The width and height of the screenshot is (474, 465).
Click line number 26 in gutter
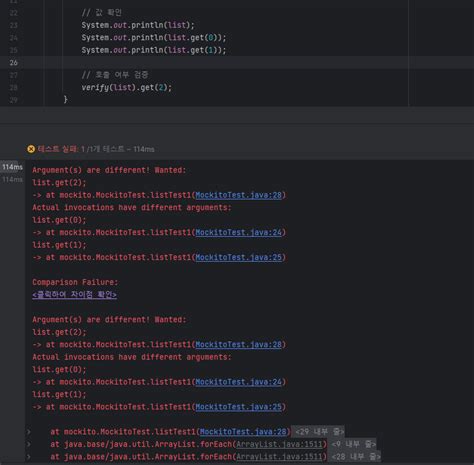point(14,63)
